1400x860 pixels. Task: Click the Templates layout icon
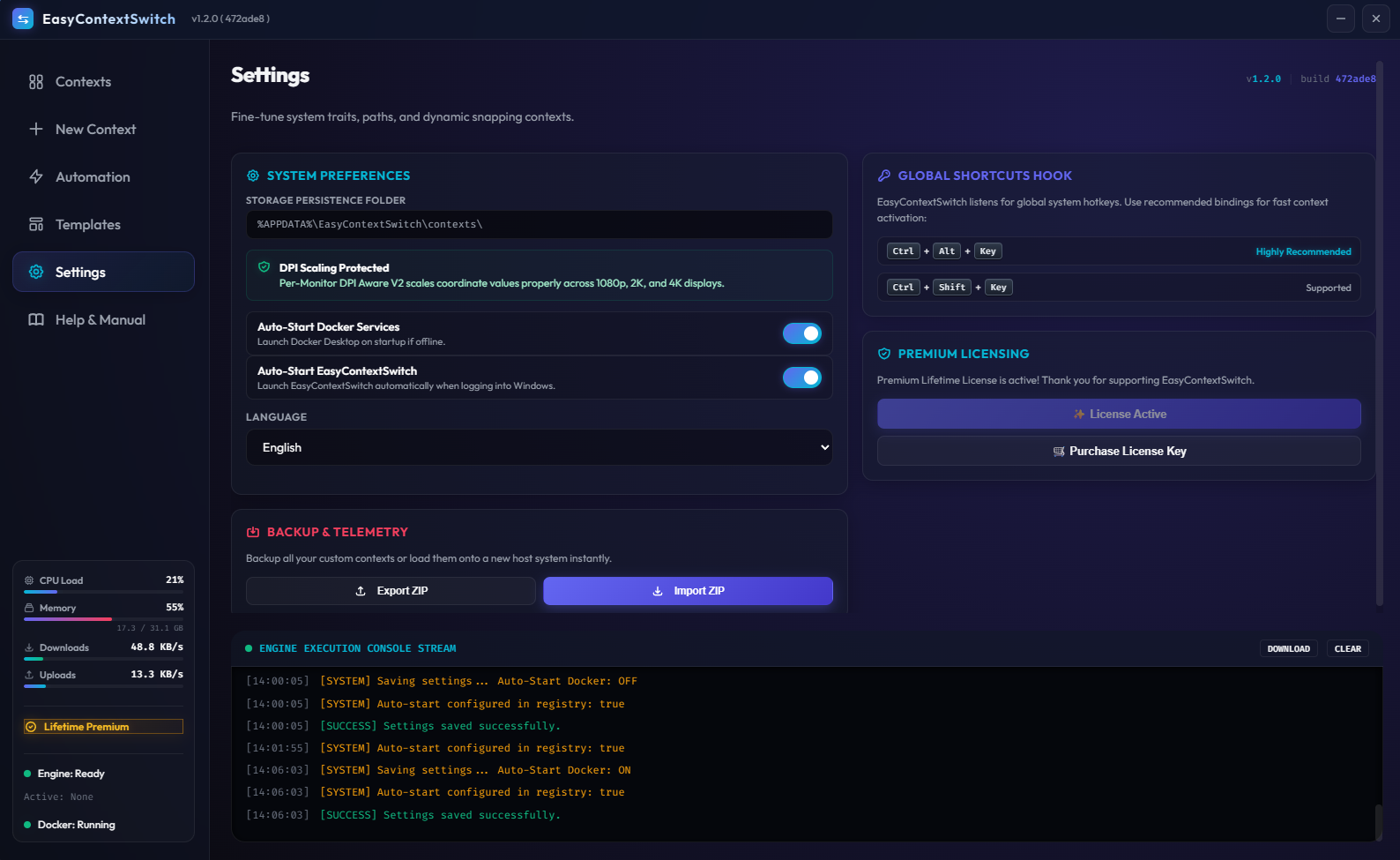[36, 224]
